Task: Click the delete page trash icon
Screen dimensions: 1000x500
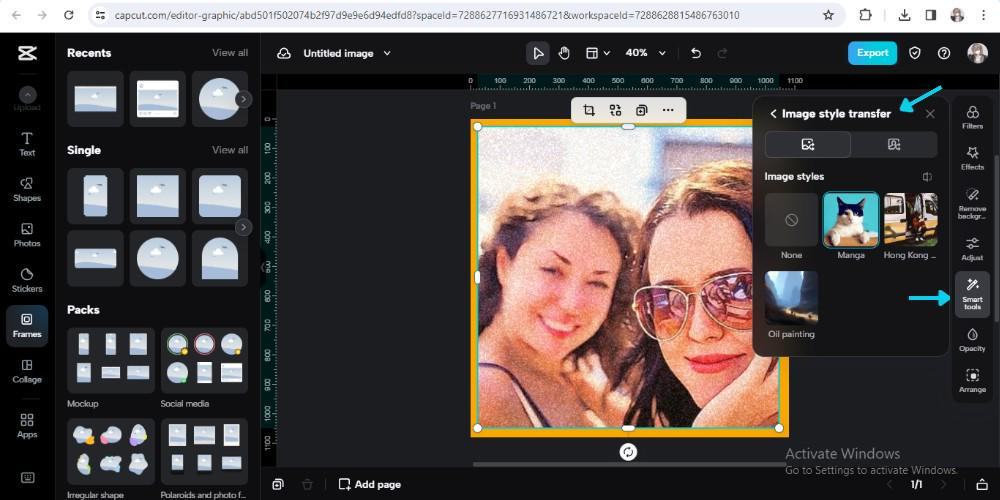Action: pyautogui.click(x=307, y=485)
